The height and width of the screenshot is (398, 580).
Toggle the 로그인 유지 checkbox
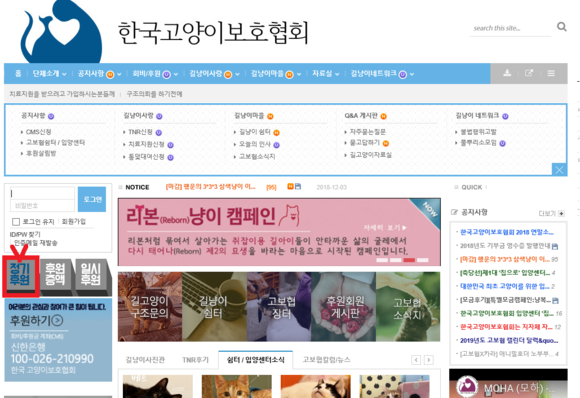(x=16, y=222)
